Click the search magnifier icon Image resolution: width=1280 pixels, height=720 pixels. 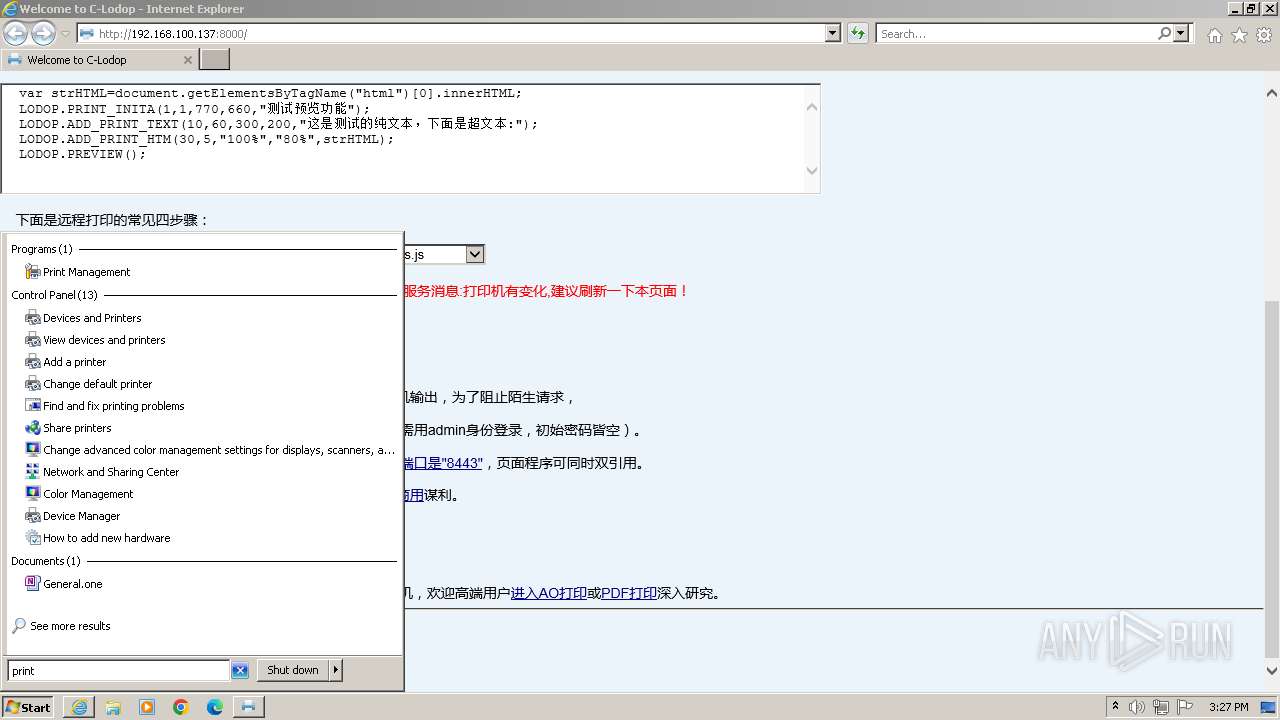[x=1164, y=34]
